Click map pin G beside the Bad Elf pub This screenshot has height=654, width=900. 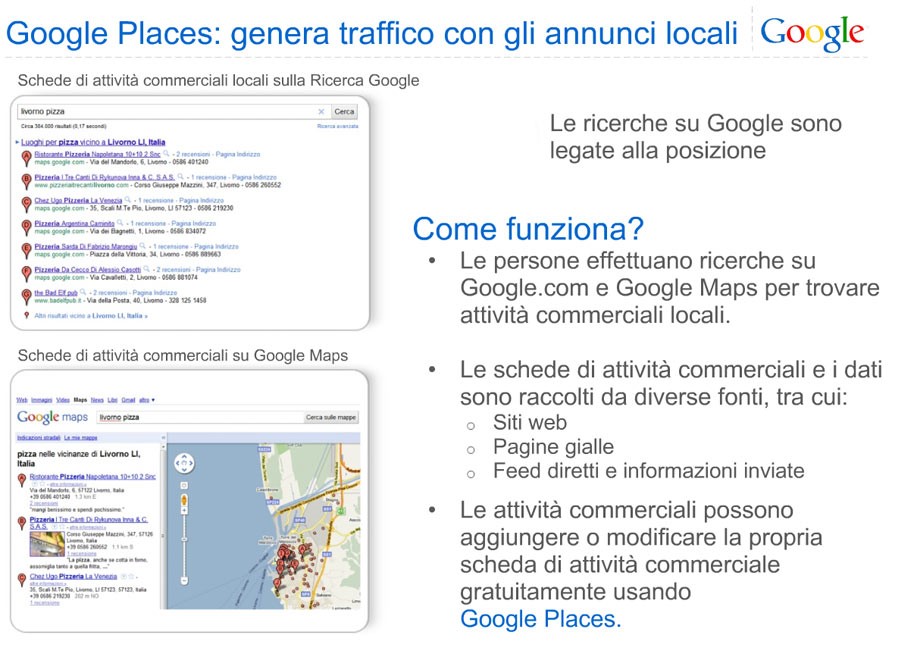coord(26,296)
